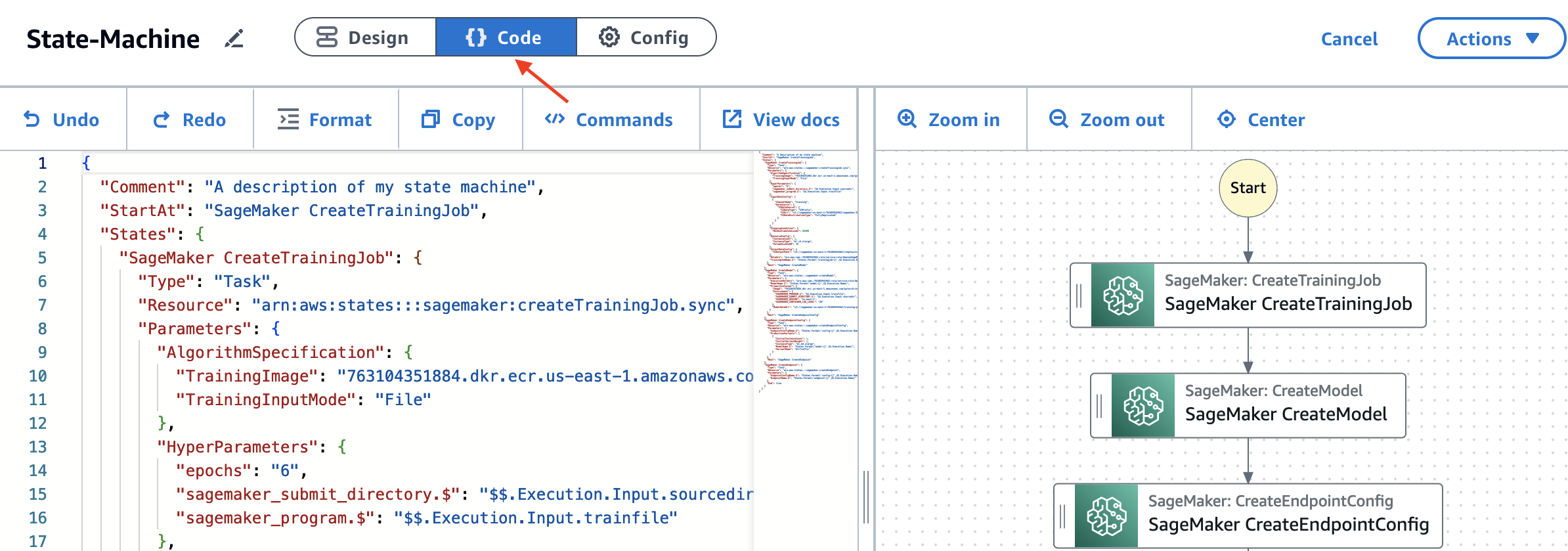Image resolution: width=1568 pixels, height=551 pixels.
Task: Click the "AlgorithmSpecification" key on line 9
Action: pyautogui.click(x=271, y=353)
